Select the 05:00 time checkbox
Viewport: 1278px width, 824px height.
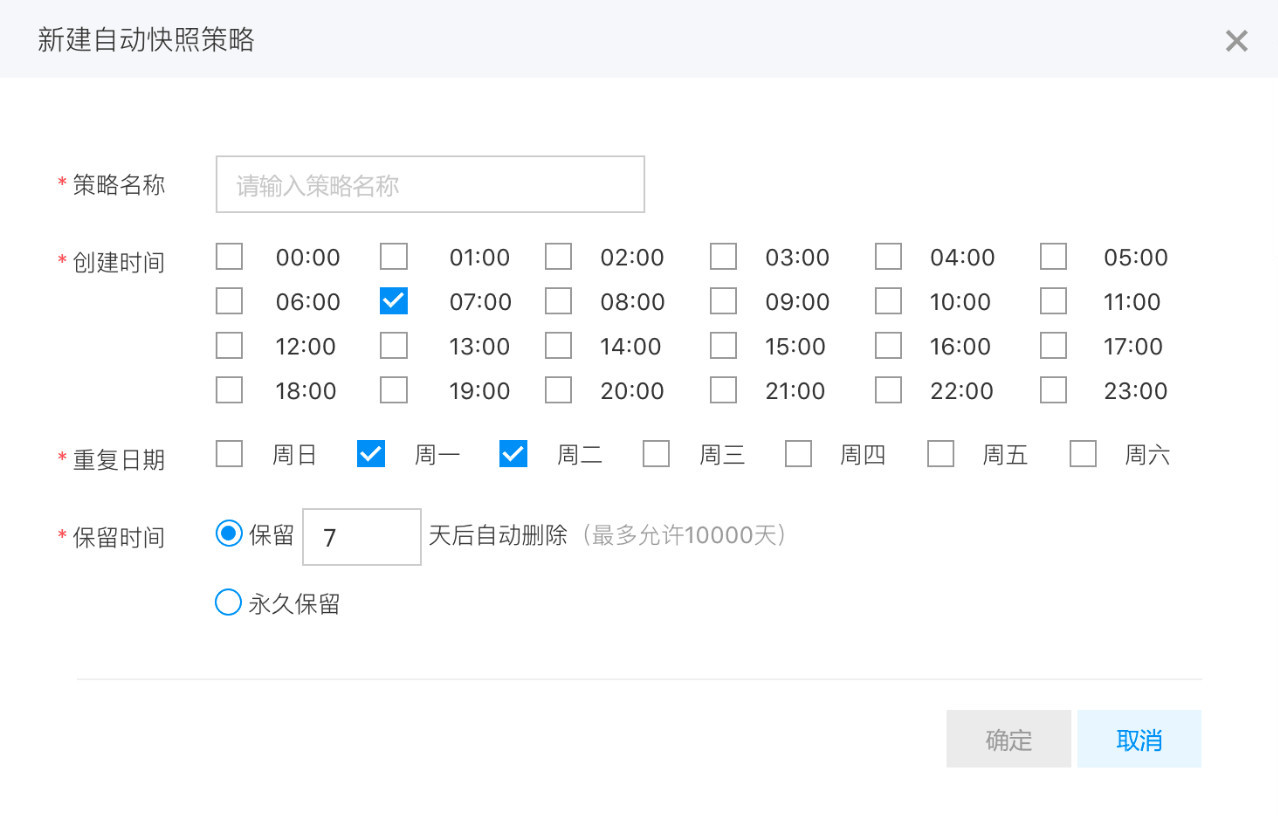point(1053,257)
